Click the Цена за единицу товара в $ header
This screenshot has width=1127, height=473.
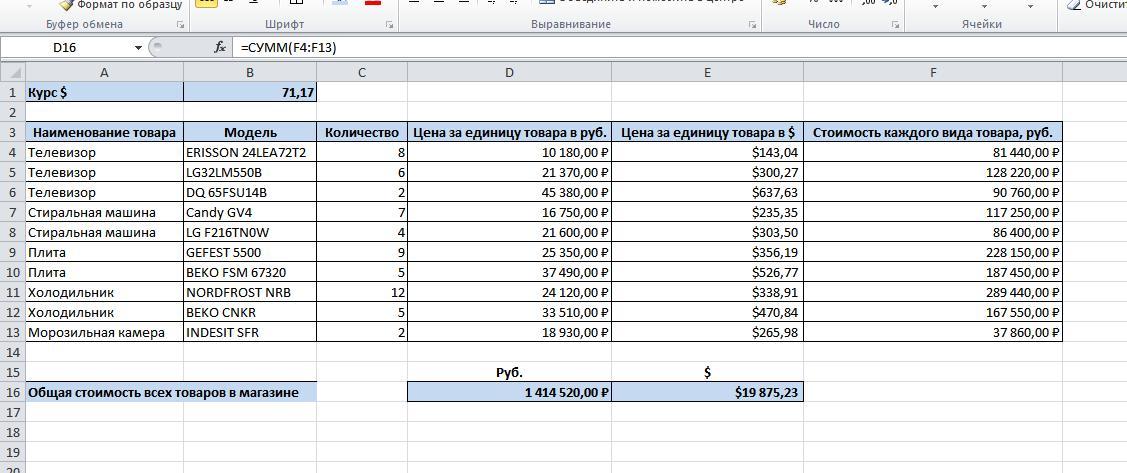click(708, 132)
